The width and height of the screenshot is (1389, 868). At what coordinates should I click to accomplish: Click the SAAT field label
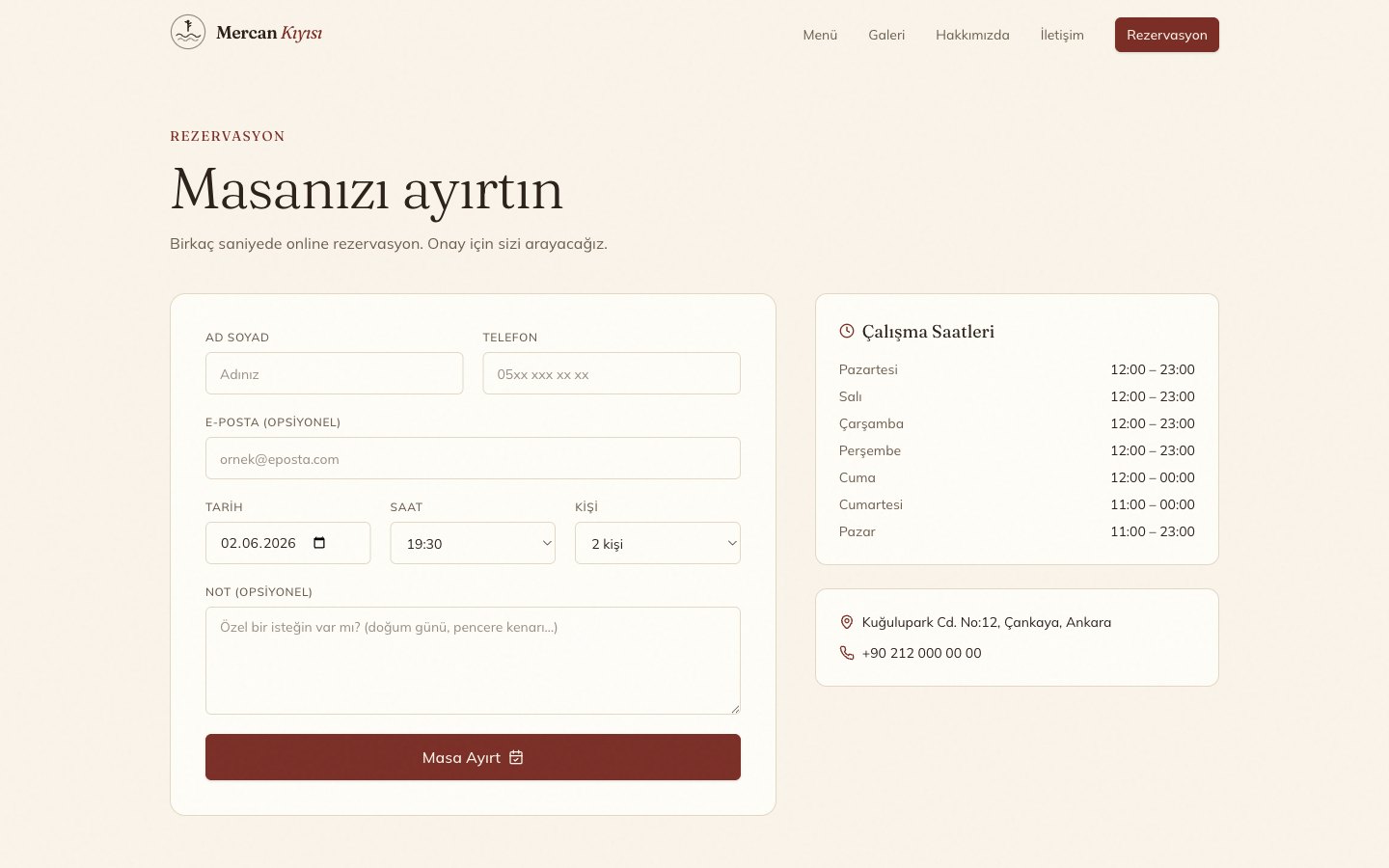[x=406, y=507]
